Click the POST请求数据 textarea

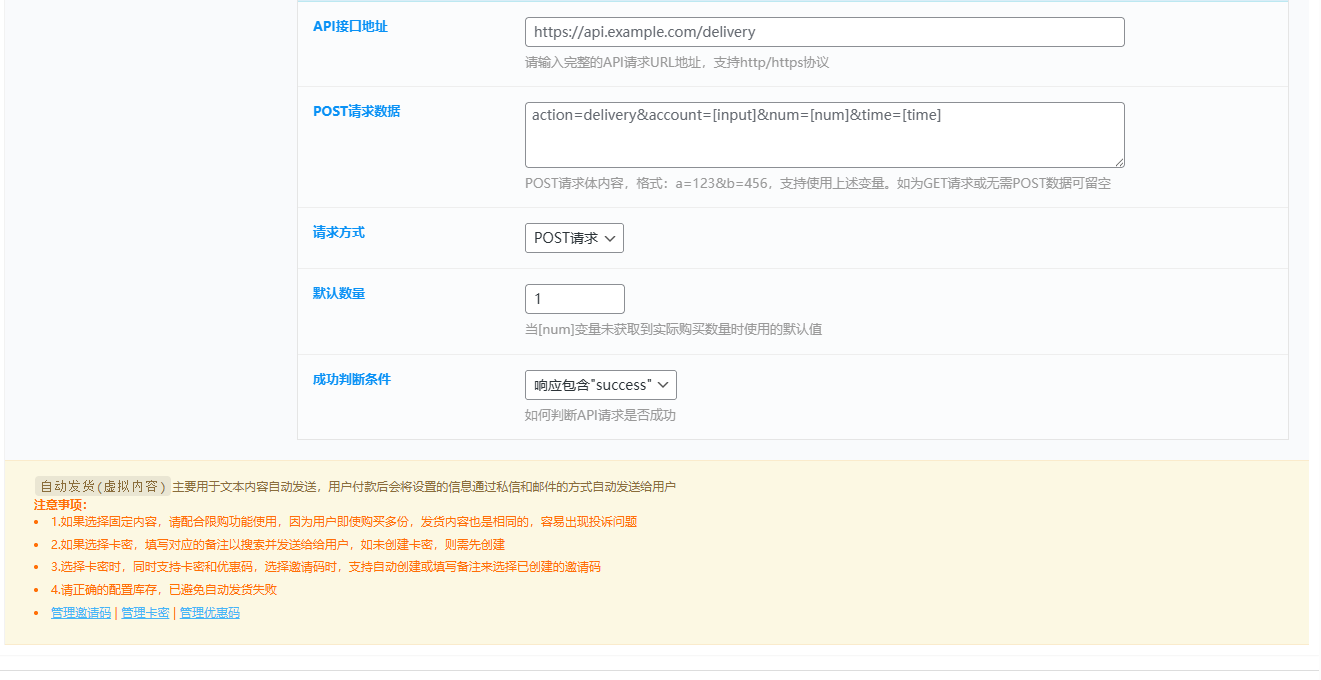(824, 135)
